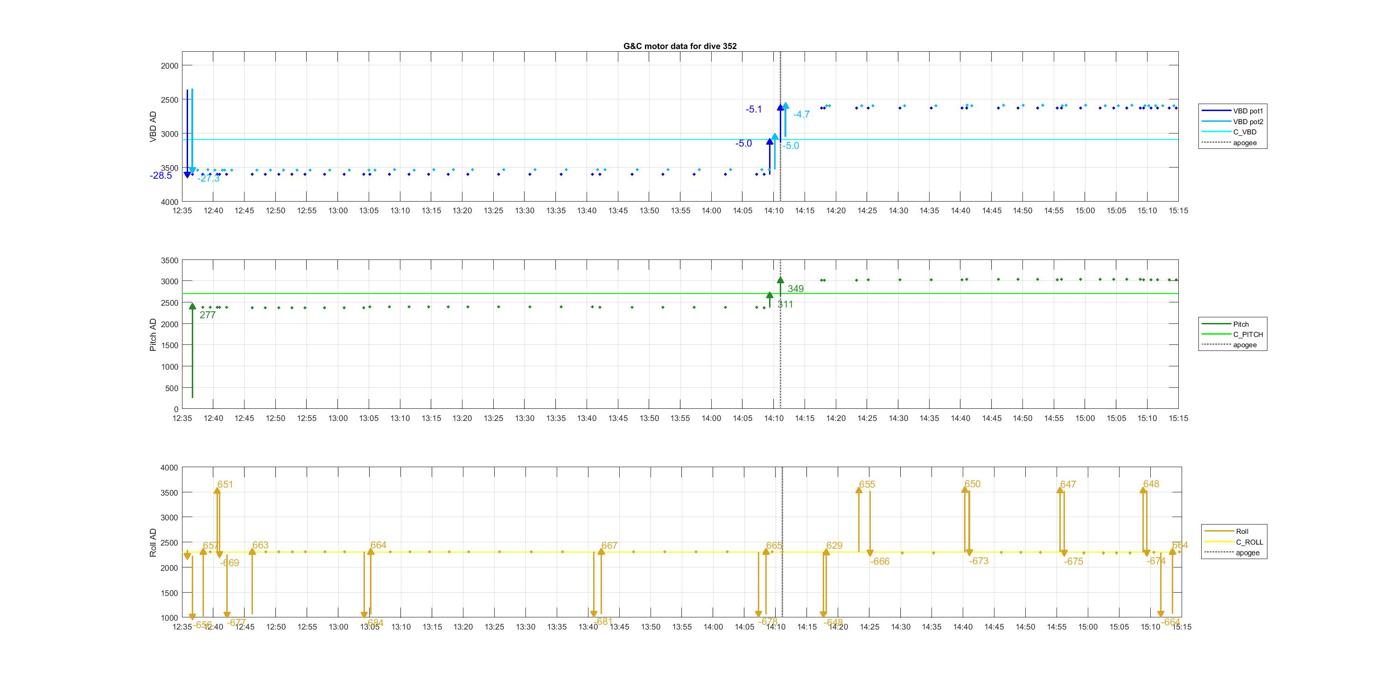
Task: Click the 13:15 tick on Roll plot x-axis
Action: click(x=431, y=627)
